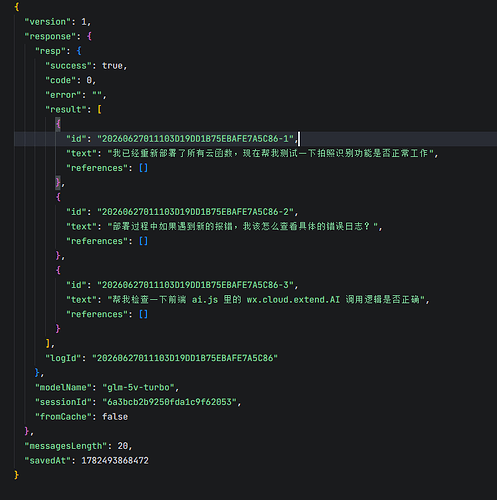Screen dimensions: 497x500
Task: Select the "glm-5v-turbo" value
Action: (138, 387)
